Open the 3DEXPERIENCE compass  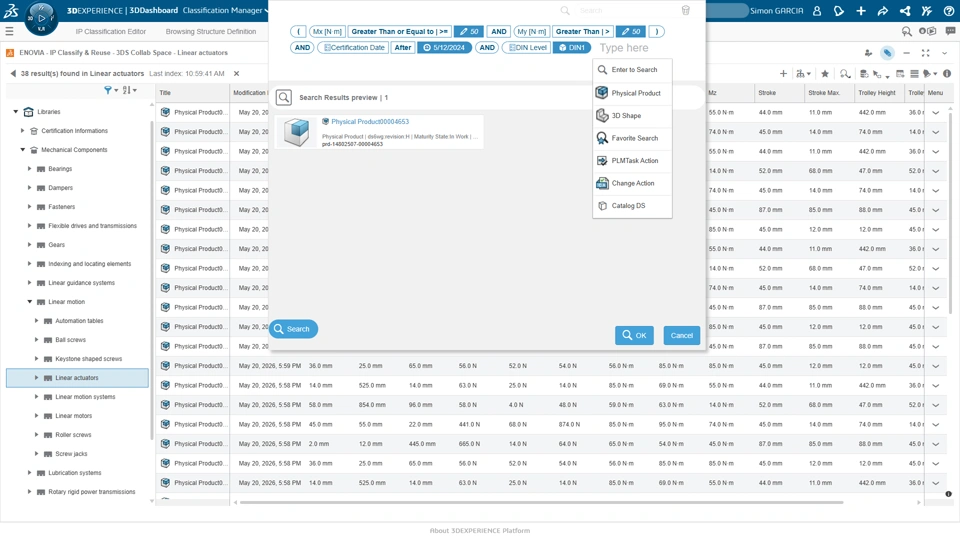pyautogui.click(x=41, y=18)
